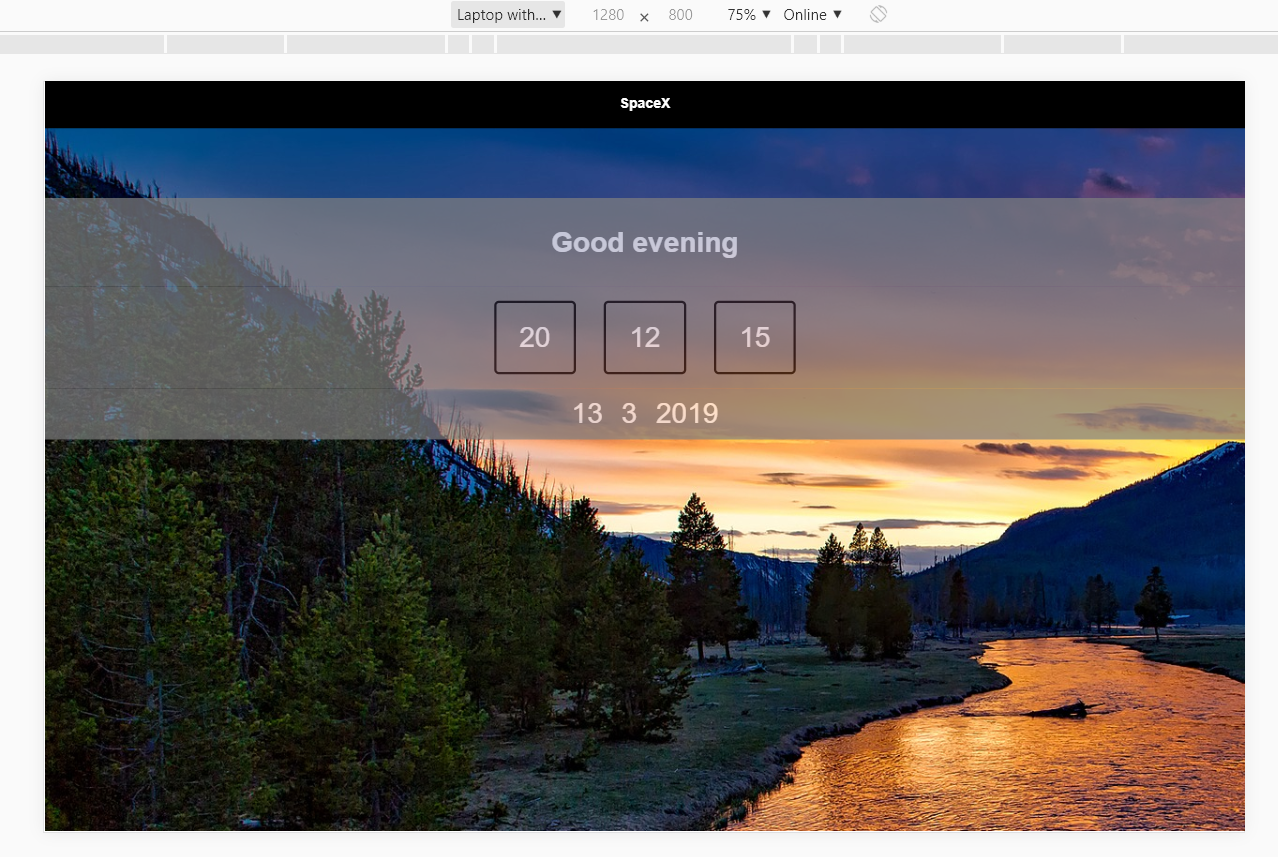This screenshot has height=857, width=1278.
Task: Click the SpaceX header title
Action: pyautogui.click(x=645, y=104)
